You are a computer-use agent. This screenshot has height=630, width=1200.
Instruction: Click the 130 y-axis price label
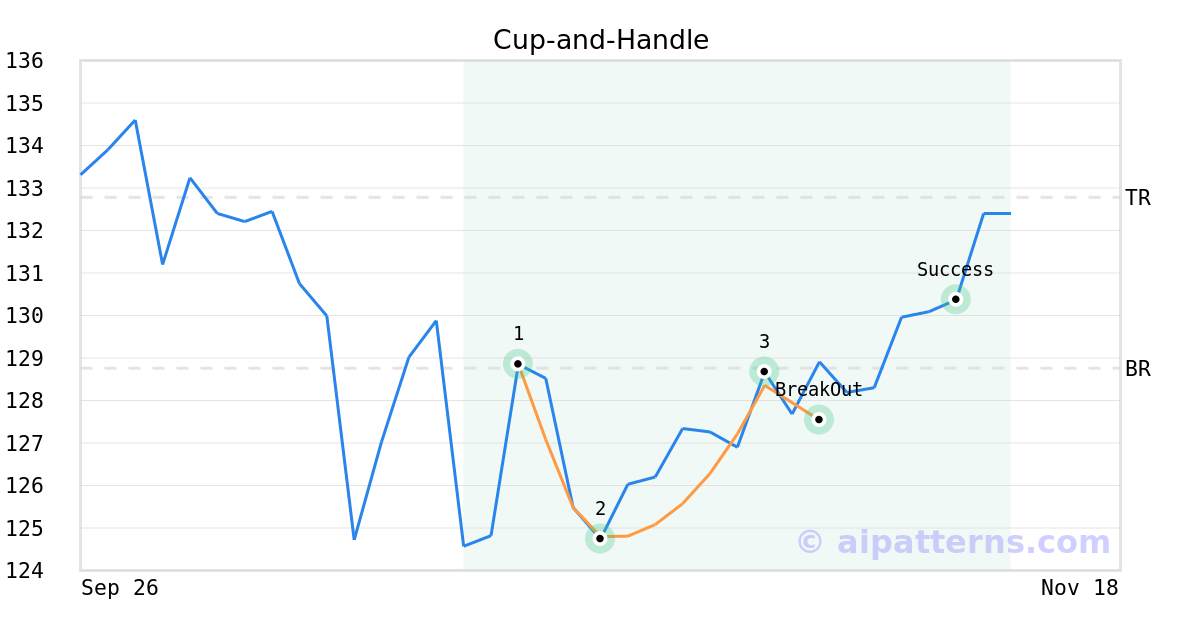(x=24, y=315)
